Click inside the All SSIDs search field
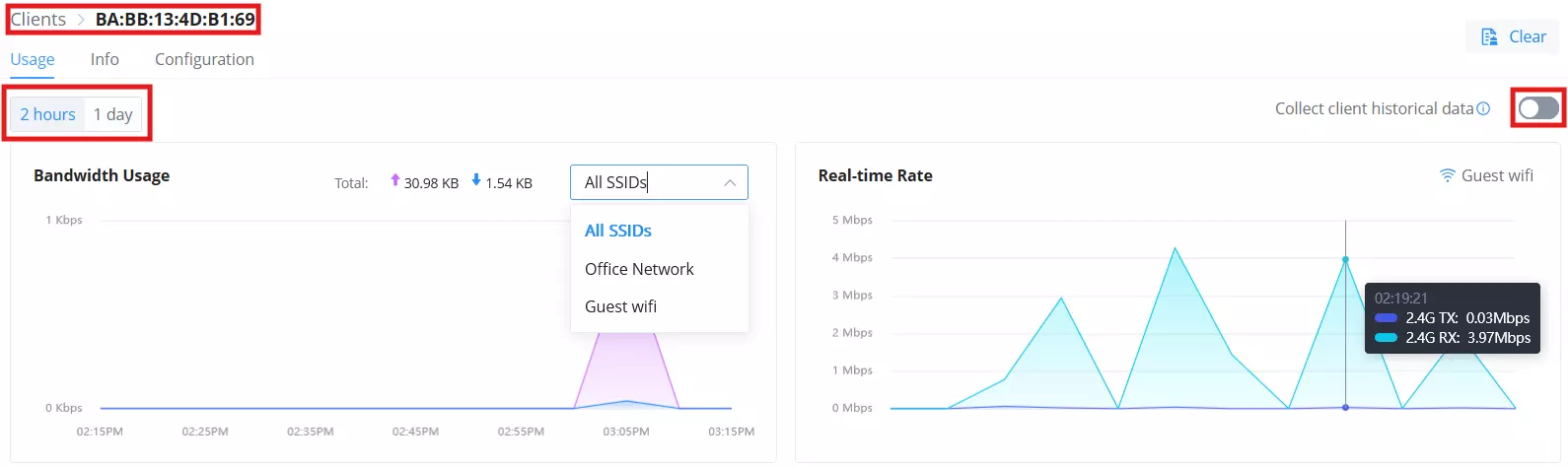 (646, 182)
